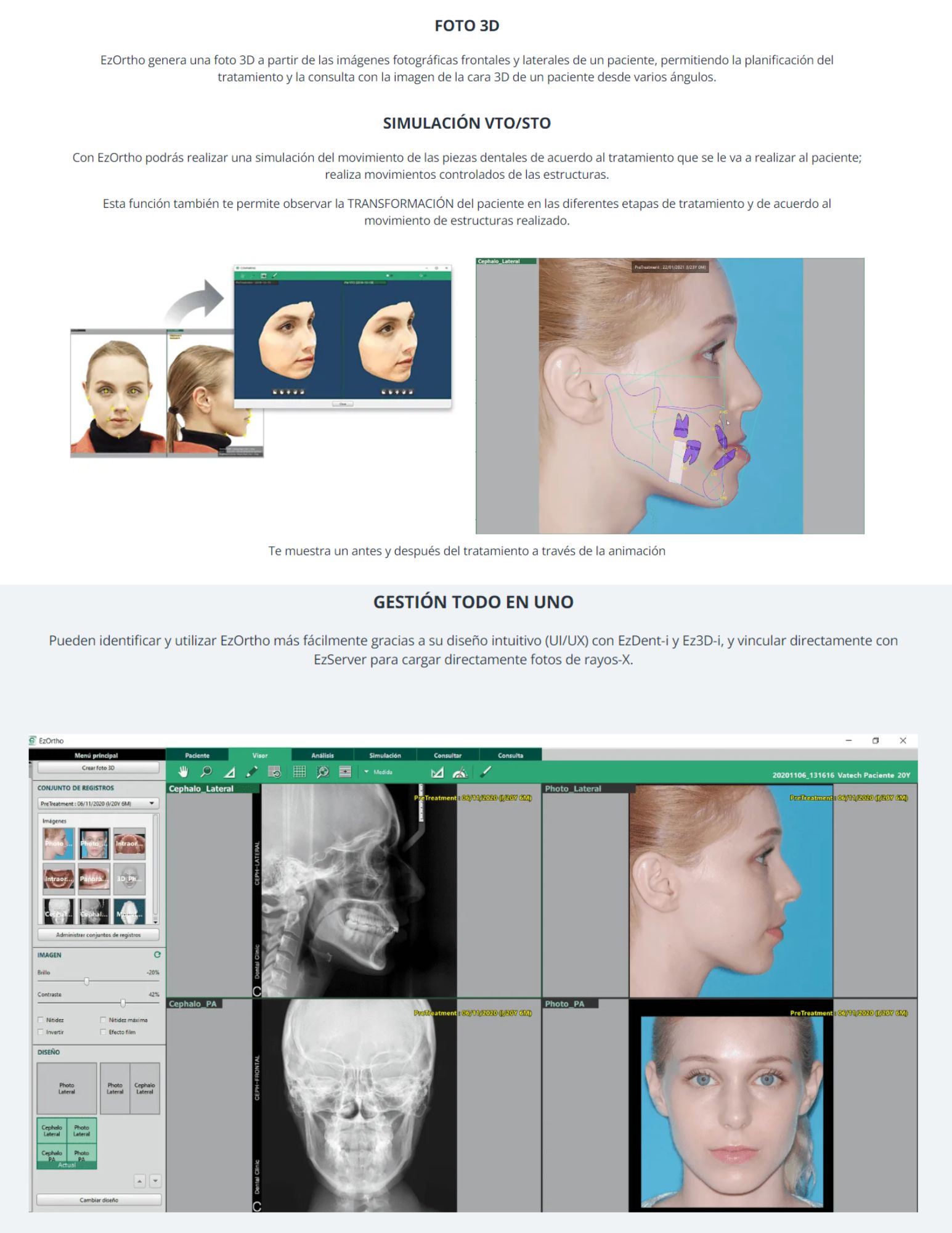Enable the Nitidez máxima checkbox

pos(103,1020)
